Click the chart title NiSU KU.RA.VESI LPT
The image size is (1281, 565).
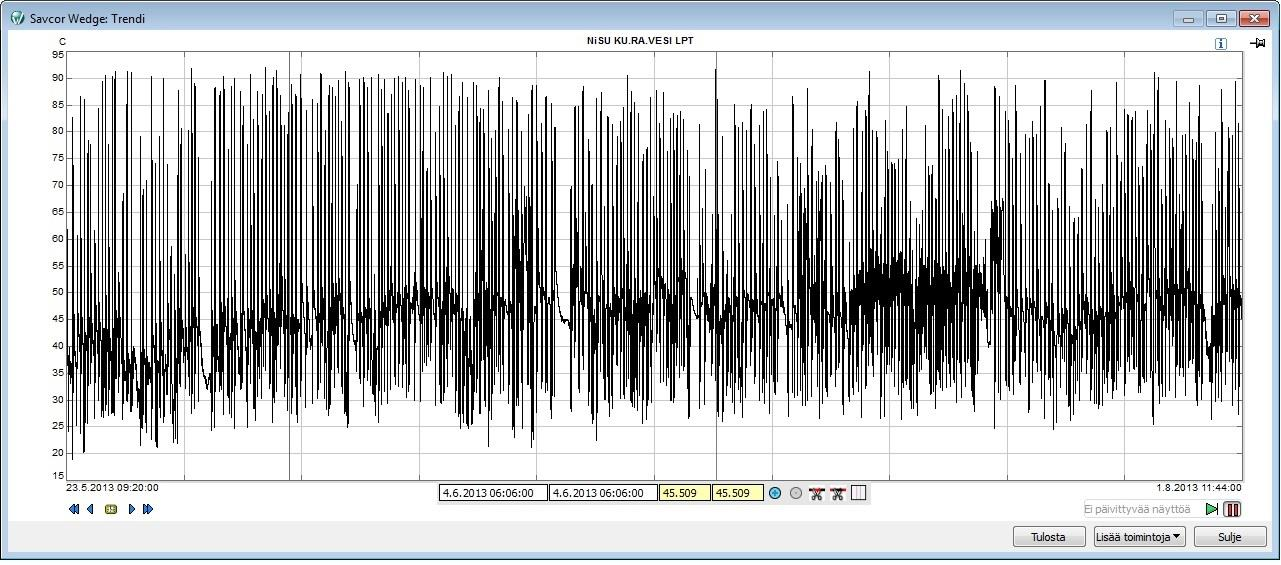(640, 41)
